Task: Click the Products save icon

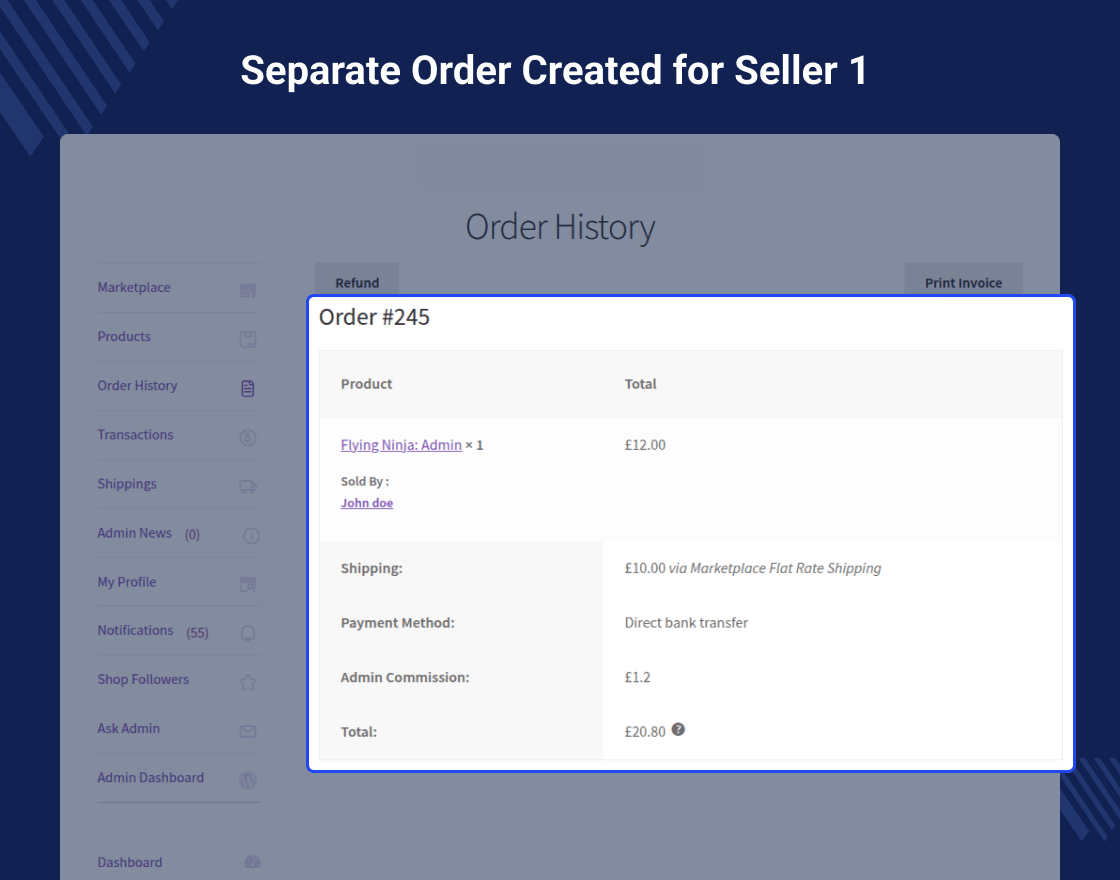Action: 248,339
